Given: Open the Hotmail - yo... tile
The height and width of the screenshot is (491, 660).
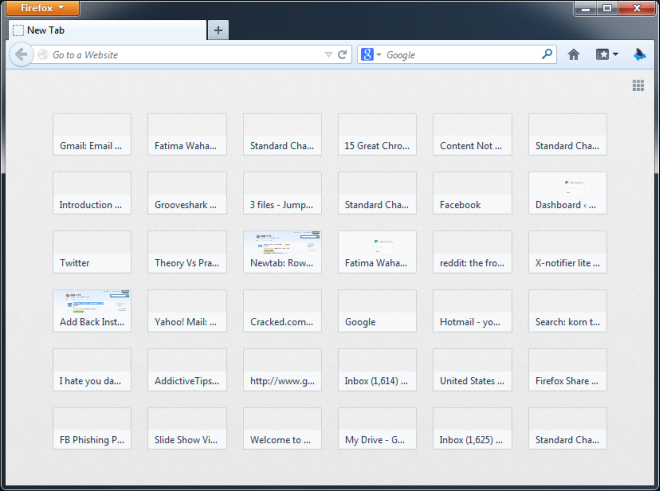Looking at the screenshot, I should (x=472, y=311).
